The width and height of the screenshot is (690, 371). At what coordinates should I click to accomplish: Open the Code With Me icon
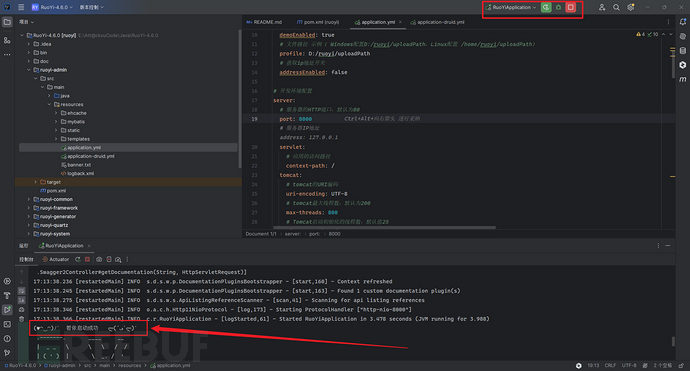(602, 7)
